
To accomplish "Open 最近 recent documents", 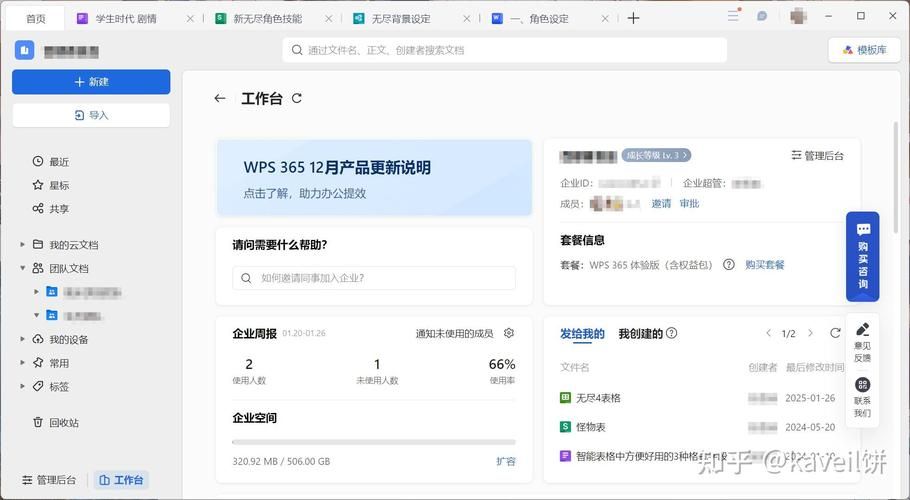I will point(50,161).
